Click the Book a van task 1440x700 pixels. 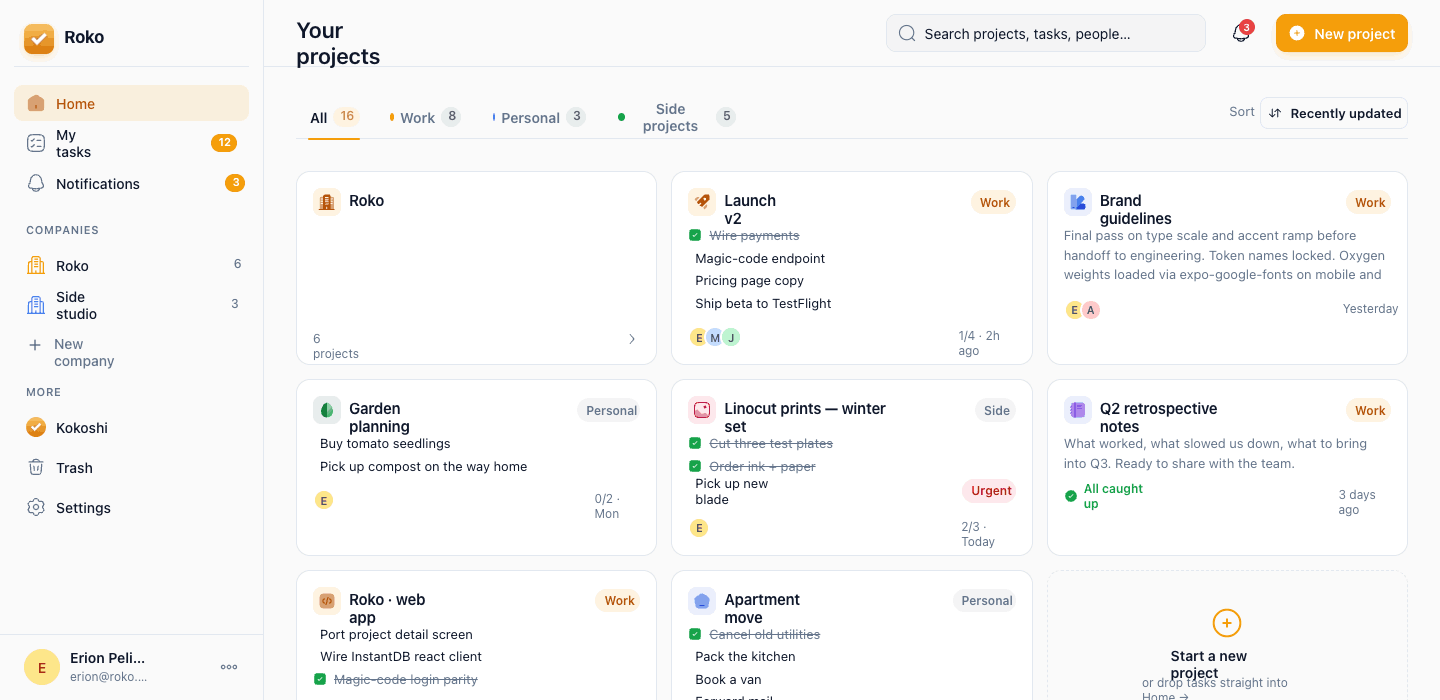pos(728,679)
